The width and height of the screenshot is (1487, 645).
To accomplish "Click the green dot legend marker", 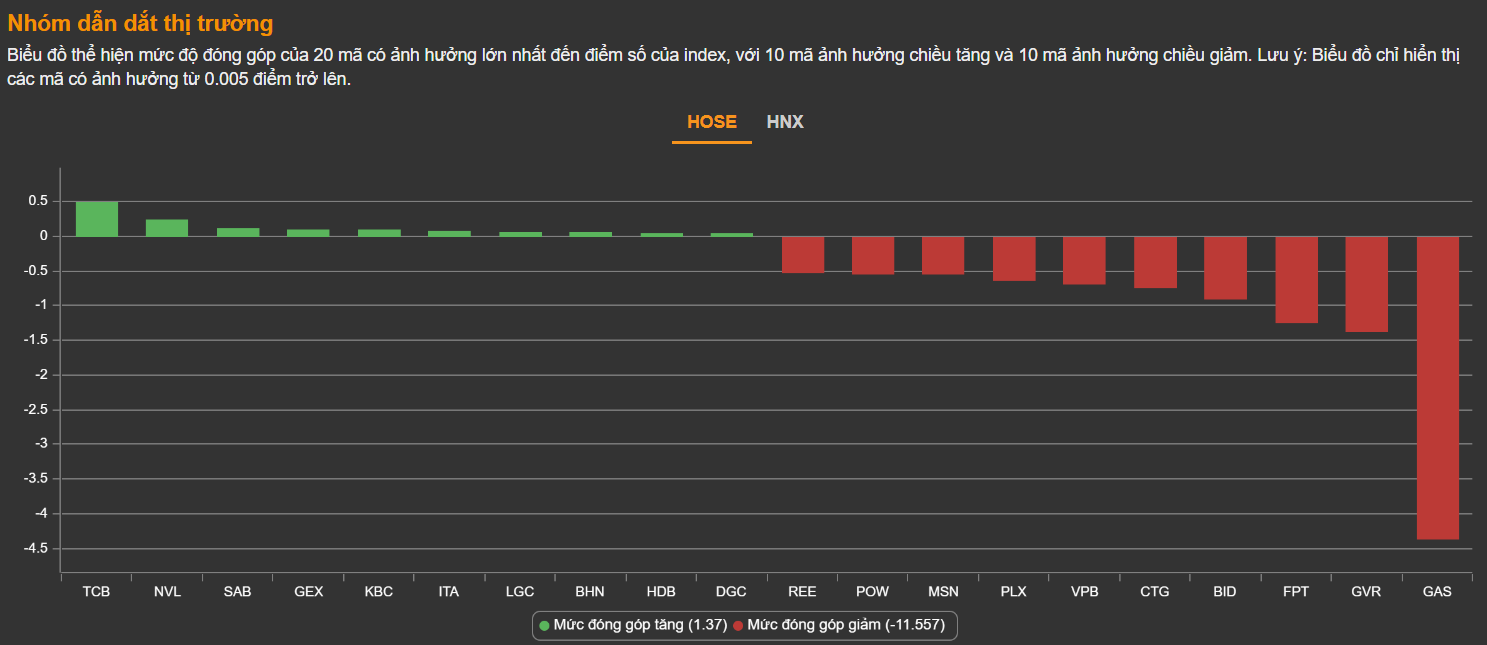I will (544, 626).
